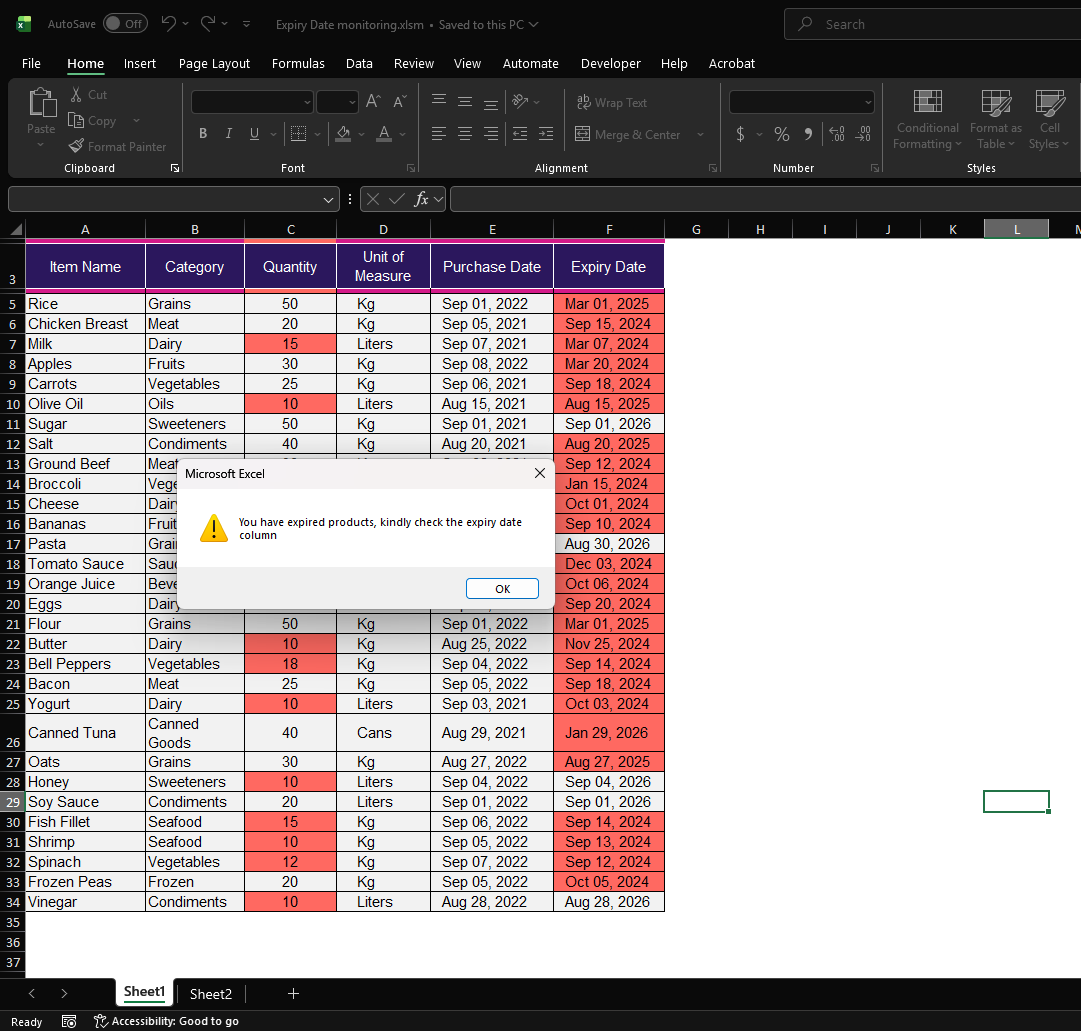Open Conditional Formatting options
This screenshot has width=1081, height=1031.
coord(926,119)
